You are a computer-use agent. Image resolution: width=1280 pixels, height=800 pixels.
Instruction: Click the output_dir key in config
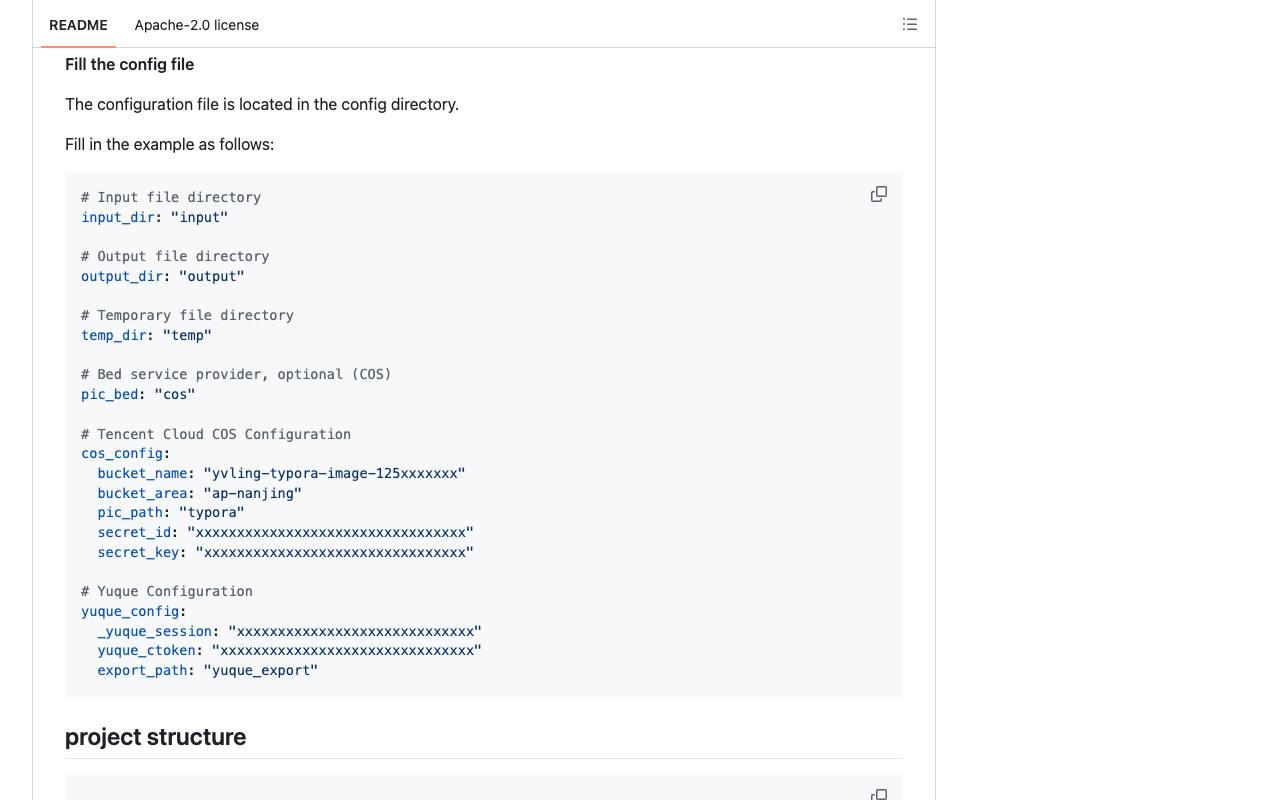coord(122,276)
